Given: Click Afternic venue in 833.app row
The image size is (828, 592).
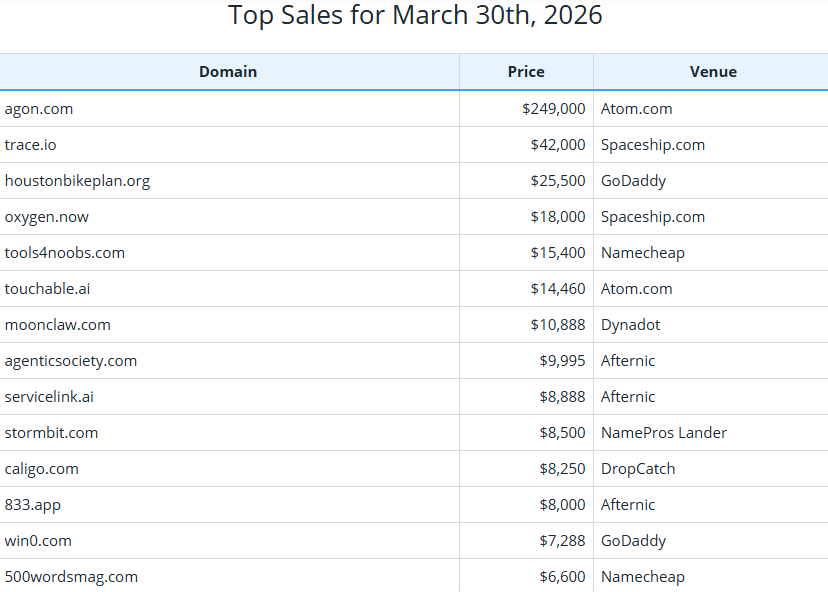Looking at the screenshot, I should (628, 505).
